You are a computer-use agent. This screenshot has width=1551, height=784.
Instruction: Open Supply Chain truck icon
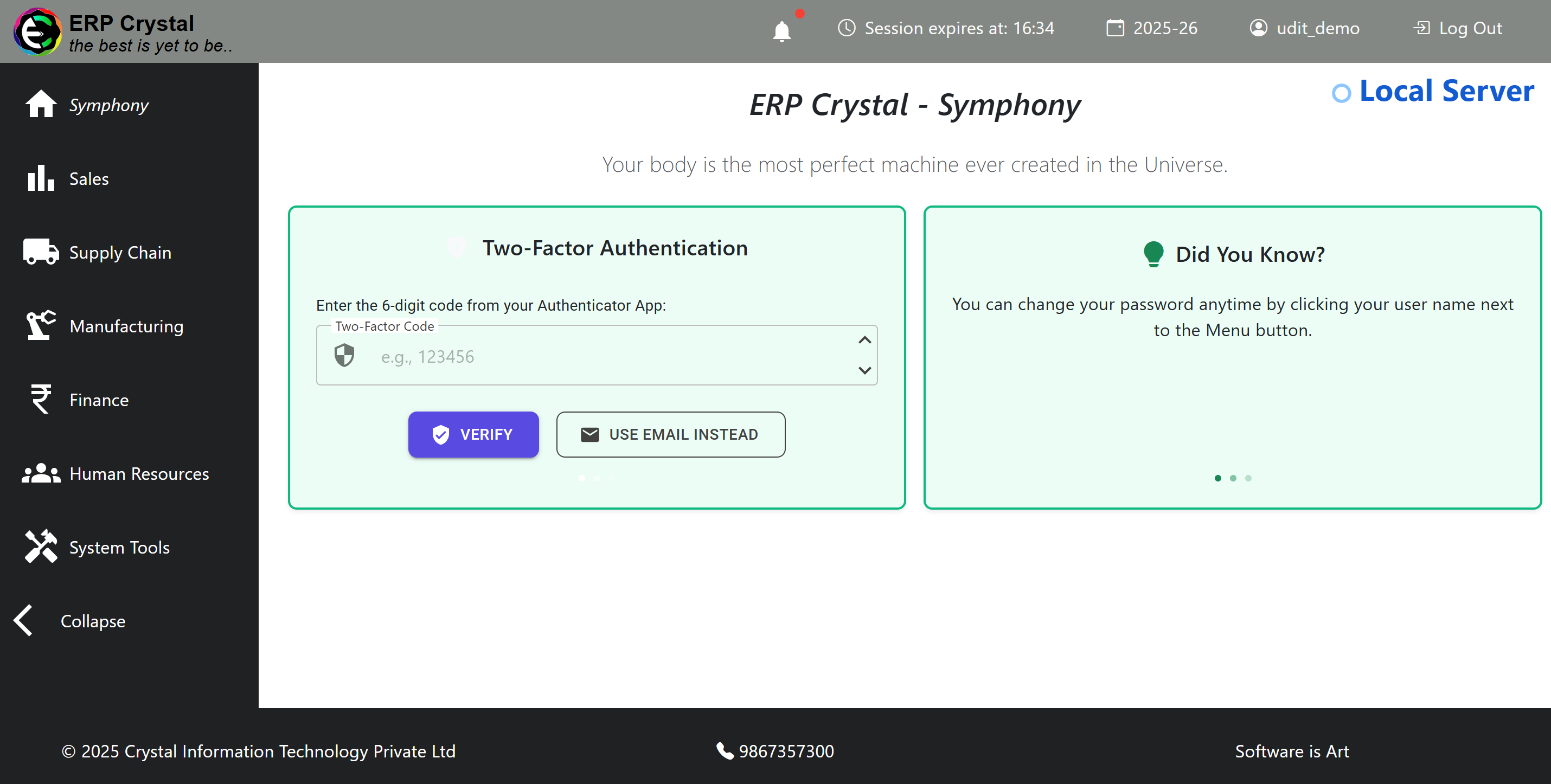40,252
